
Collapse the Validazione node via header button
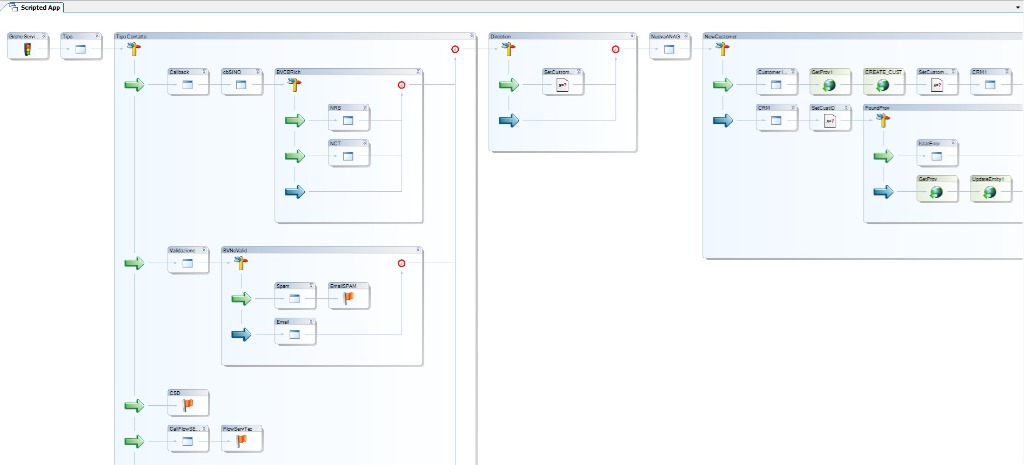tap(204, 249)
